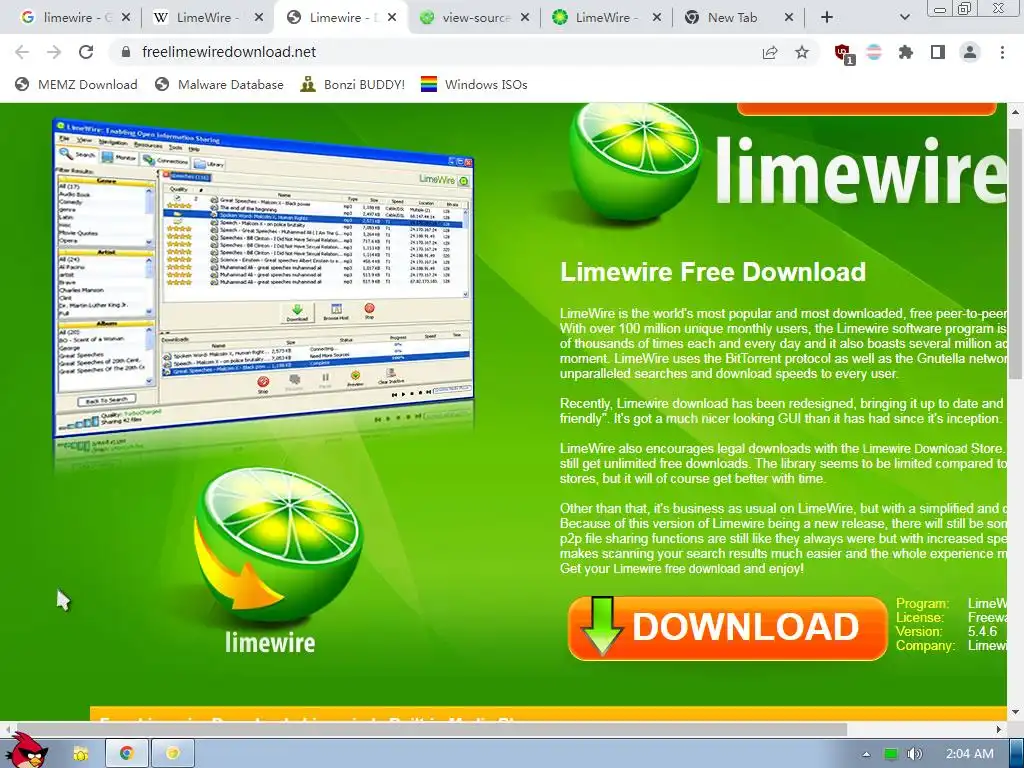Open the striped flag extension icon
Viewport: 1024px width, 768px height.
click(874, 52)
